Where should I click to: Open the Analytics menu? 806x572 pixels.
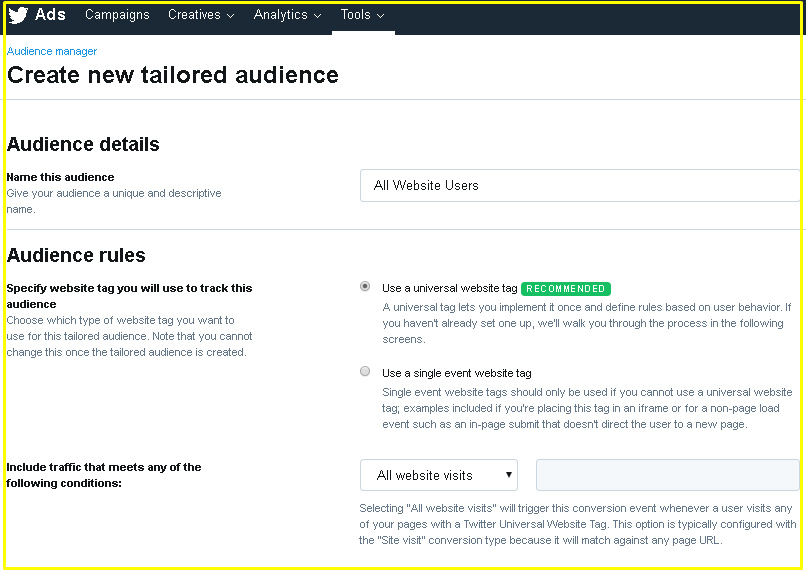point(281,15)
